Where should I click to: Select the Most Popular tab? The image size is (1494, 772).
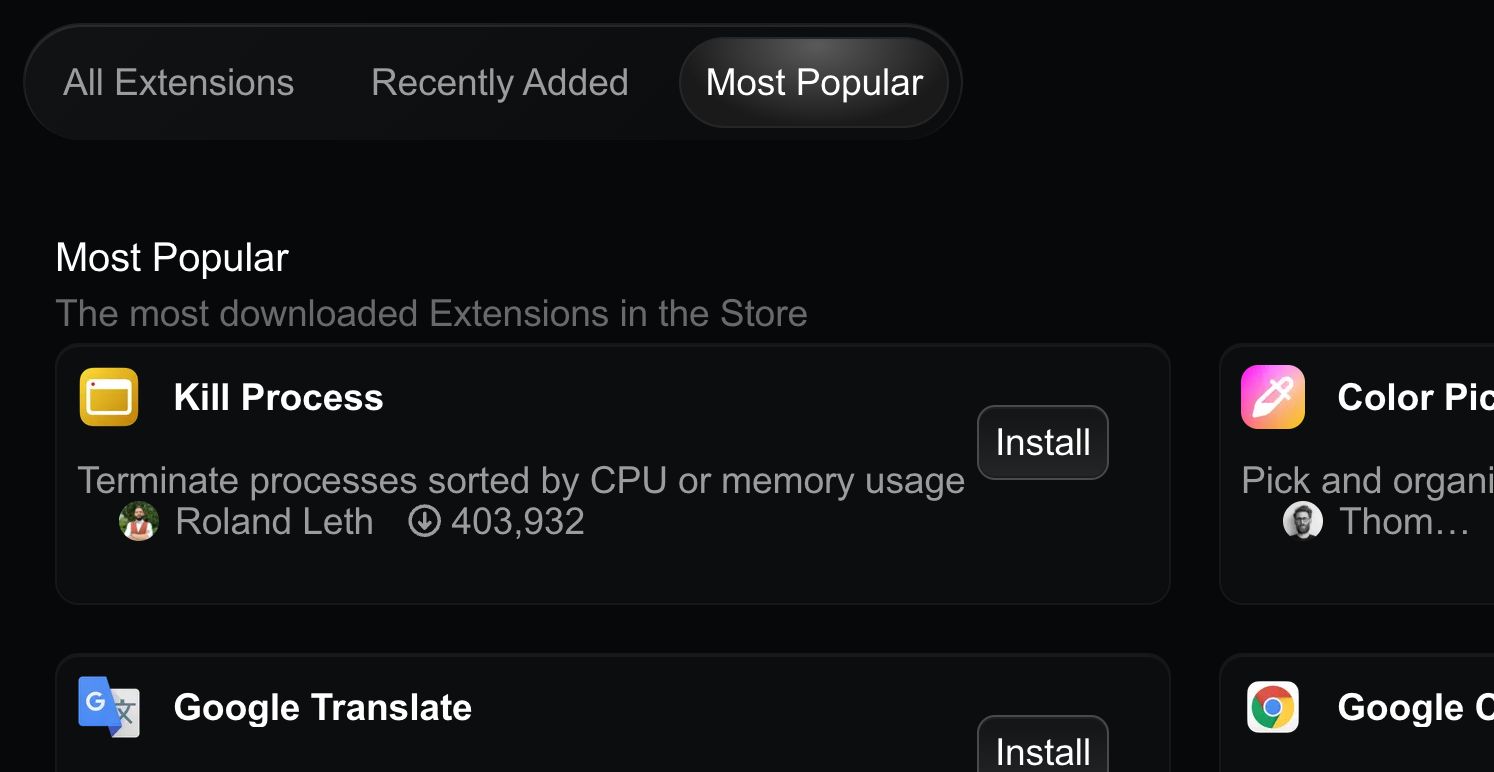point(814,82)
